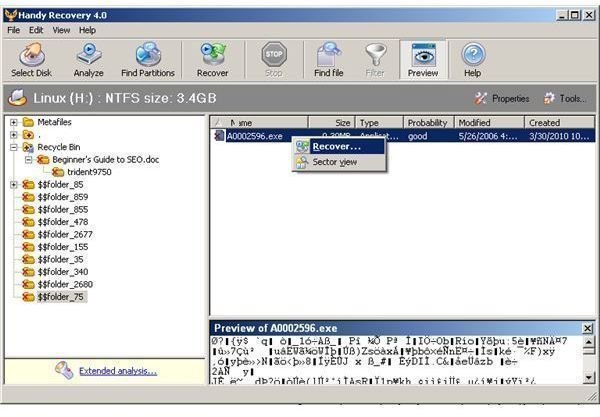The width and height of the screenshot is (600, 417).
Task: Toggle the Preview pane button
Action: point(423,60)
